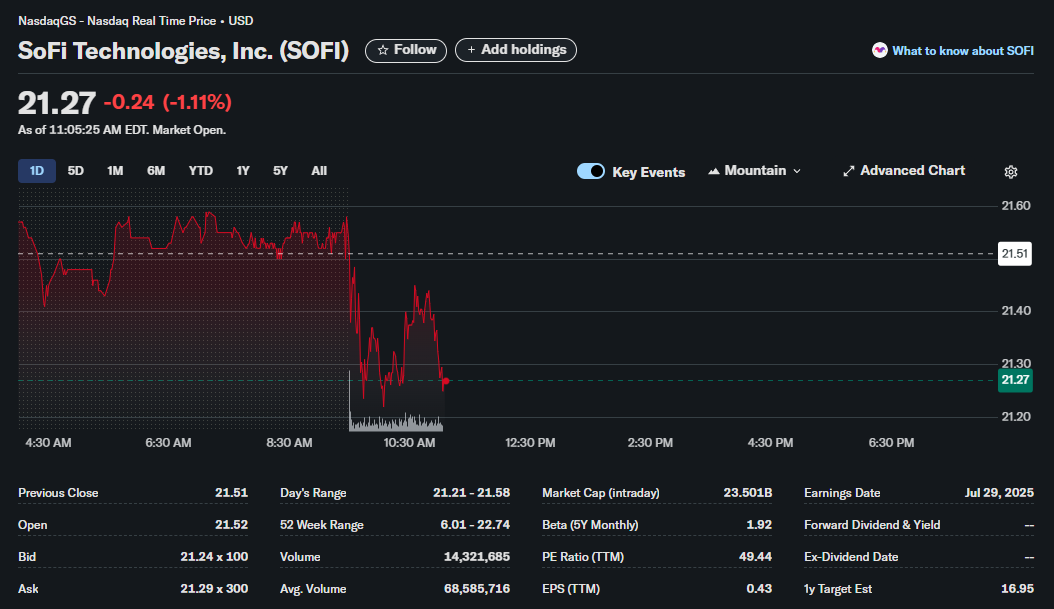Click the SoFi Technologies, Inc. (SOFI) heading
Viewport: 1054px width, 609px height.
point(184,51)
